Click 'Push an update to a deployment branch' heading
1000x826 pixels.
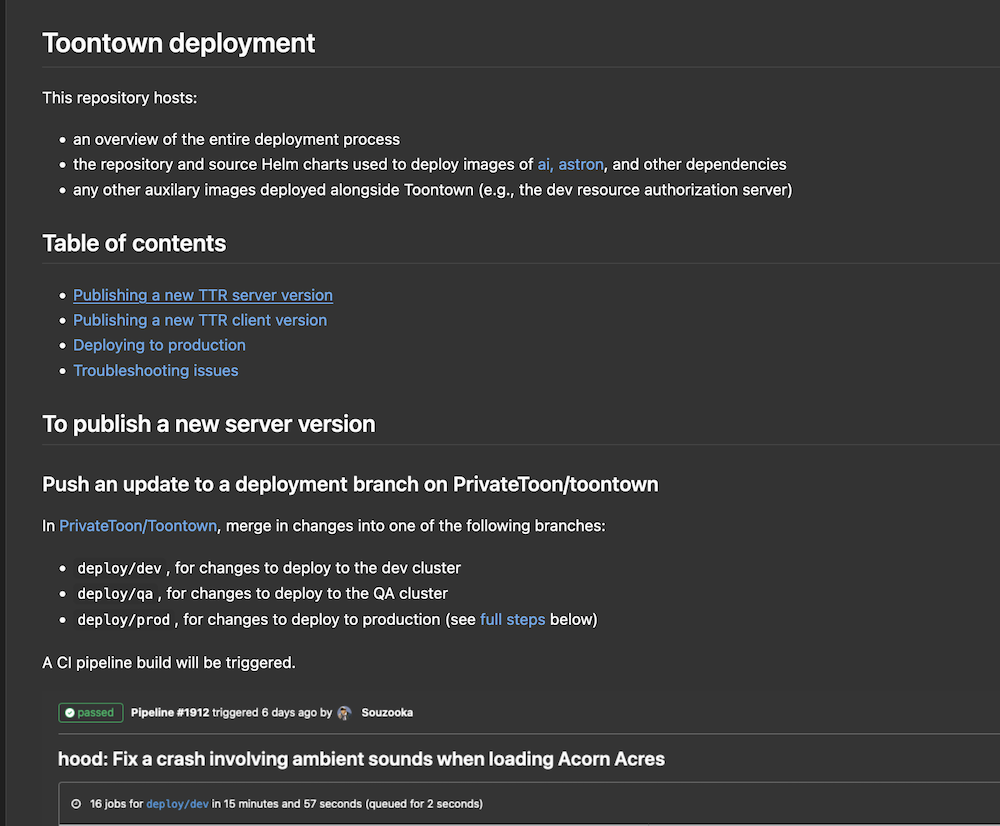pos(350,484)
